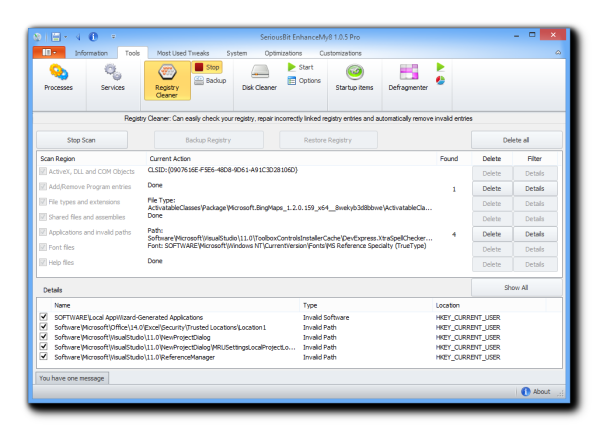Click the save icon in title bar
This screenshot has width=600, height=433.
pyautogui.click(x=56, y=37)
